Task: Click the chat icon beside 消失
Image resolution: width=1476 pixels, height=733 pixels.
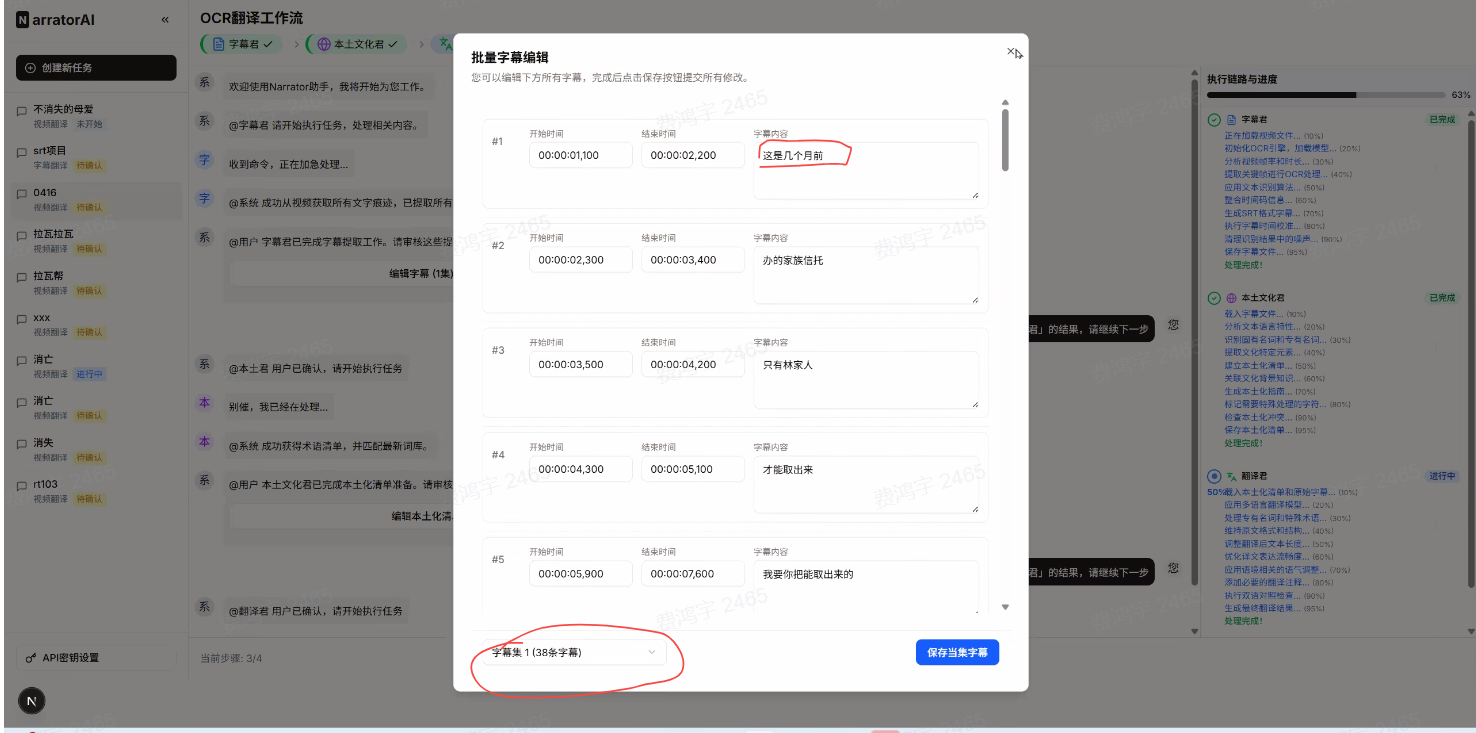Action: point(22,445)
